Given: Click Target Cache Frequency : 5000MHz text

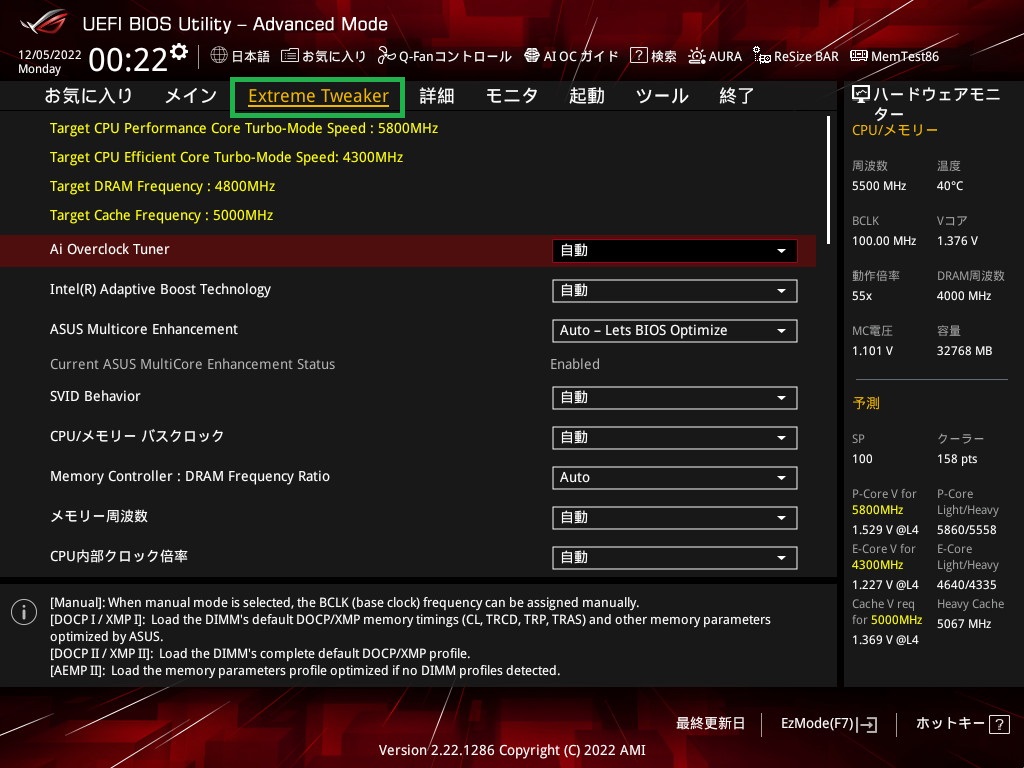Looking at the screenshot, I should tap(161, 215).
